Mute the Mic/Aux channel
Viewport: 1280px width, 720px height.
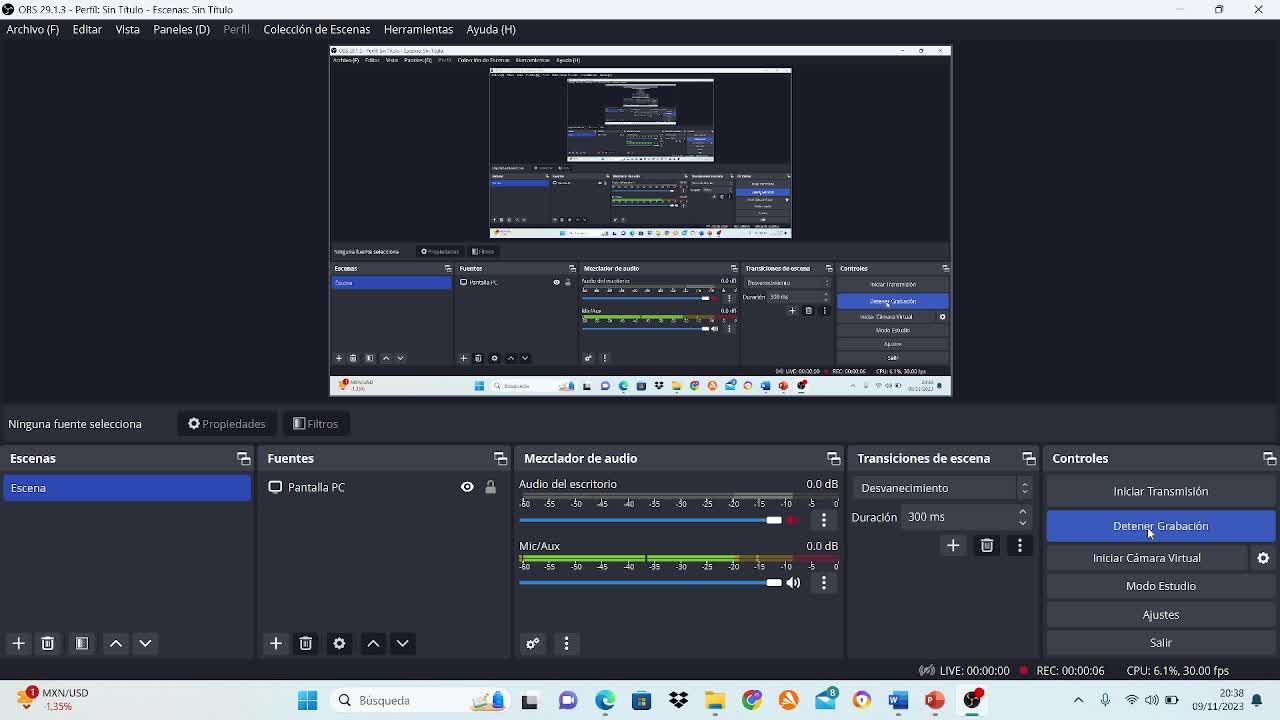(793, 582)
